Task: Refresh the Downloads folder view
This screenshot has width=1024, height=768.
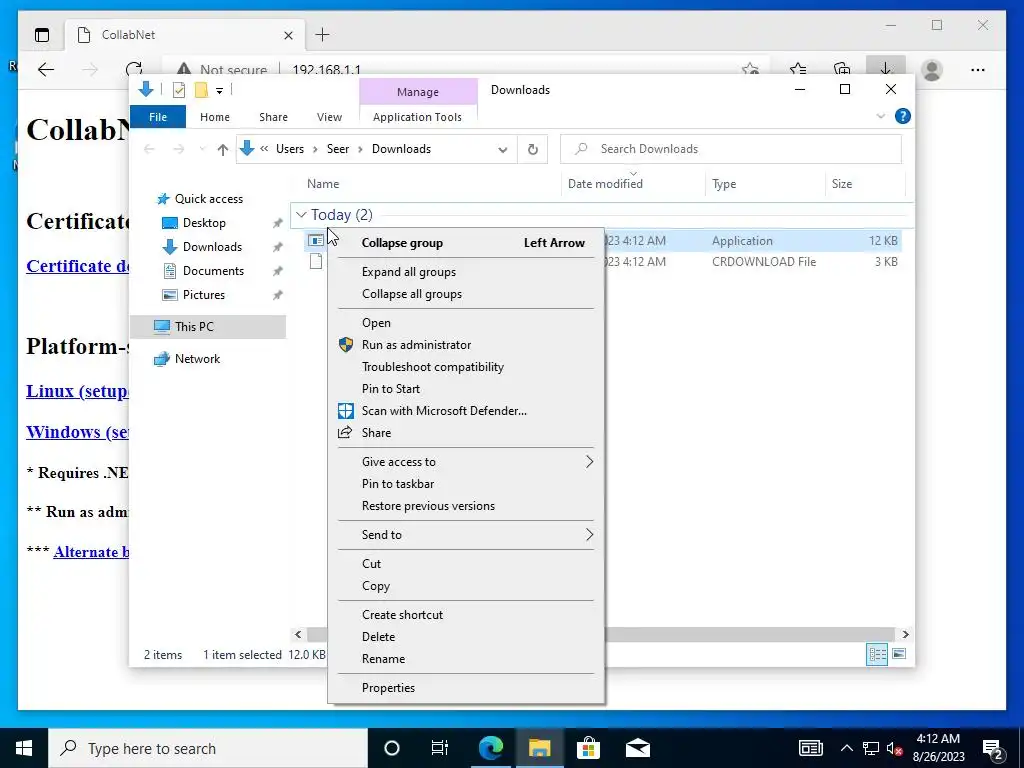Action: pos(533,150)
